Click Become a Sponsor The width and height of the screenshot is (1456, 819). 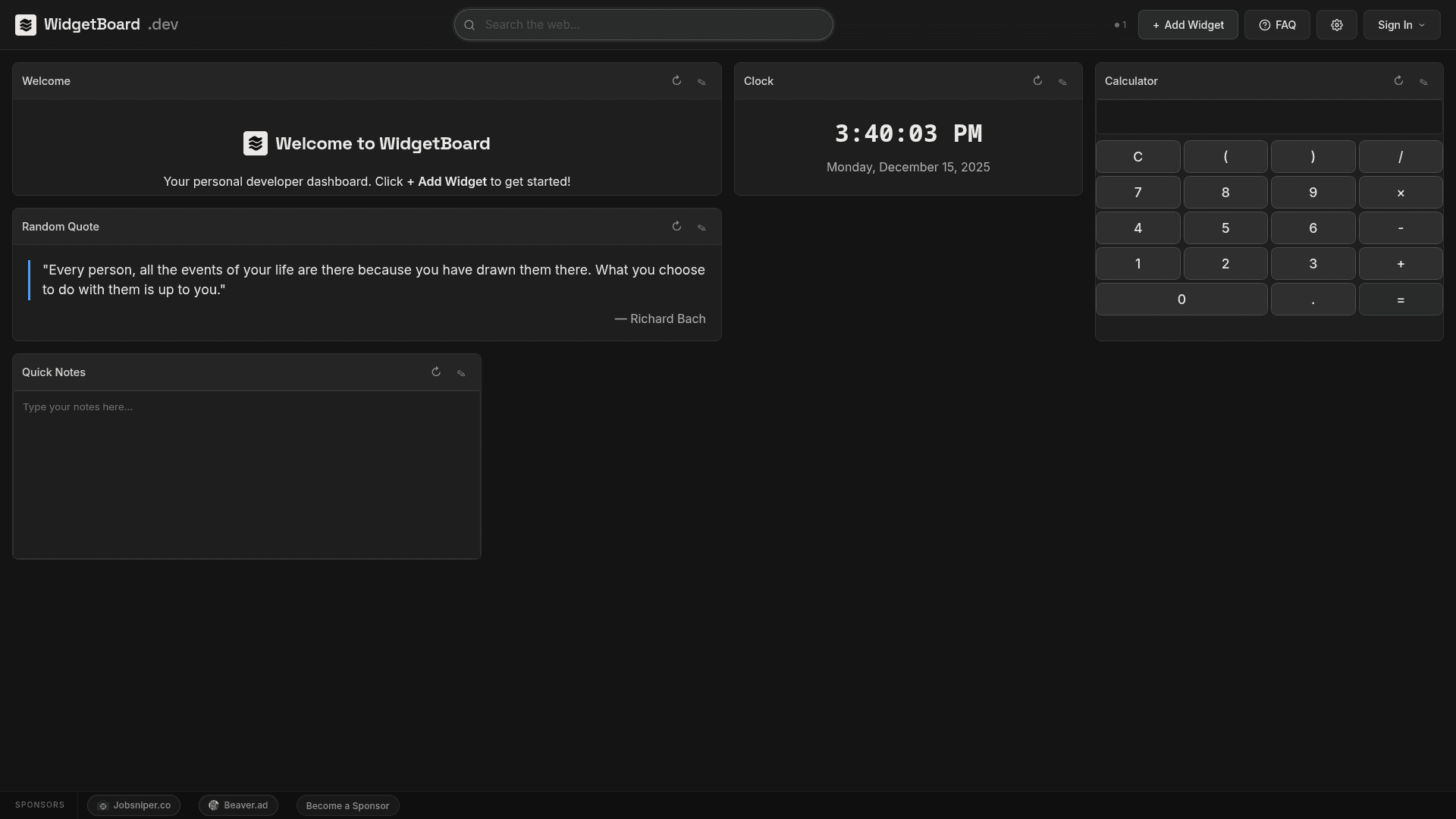tap(347, 805)
